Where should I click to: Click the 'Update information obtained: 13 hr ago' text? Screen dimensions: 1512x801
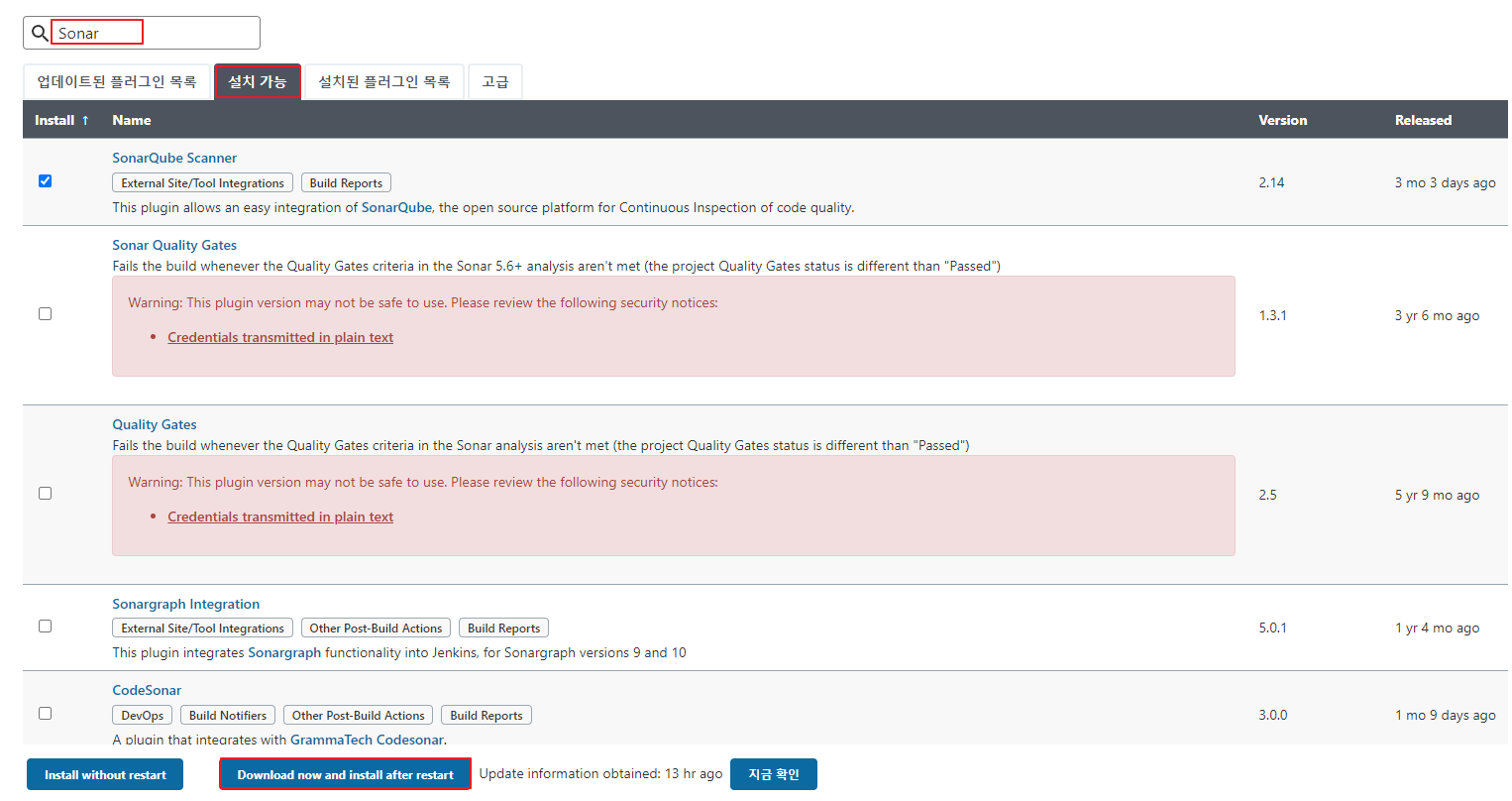point(600,773)
